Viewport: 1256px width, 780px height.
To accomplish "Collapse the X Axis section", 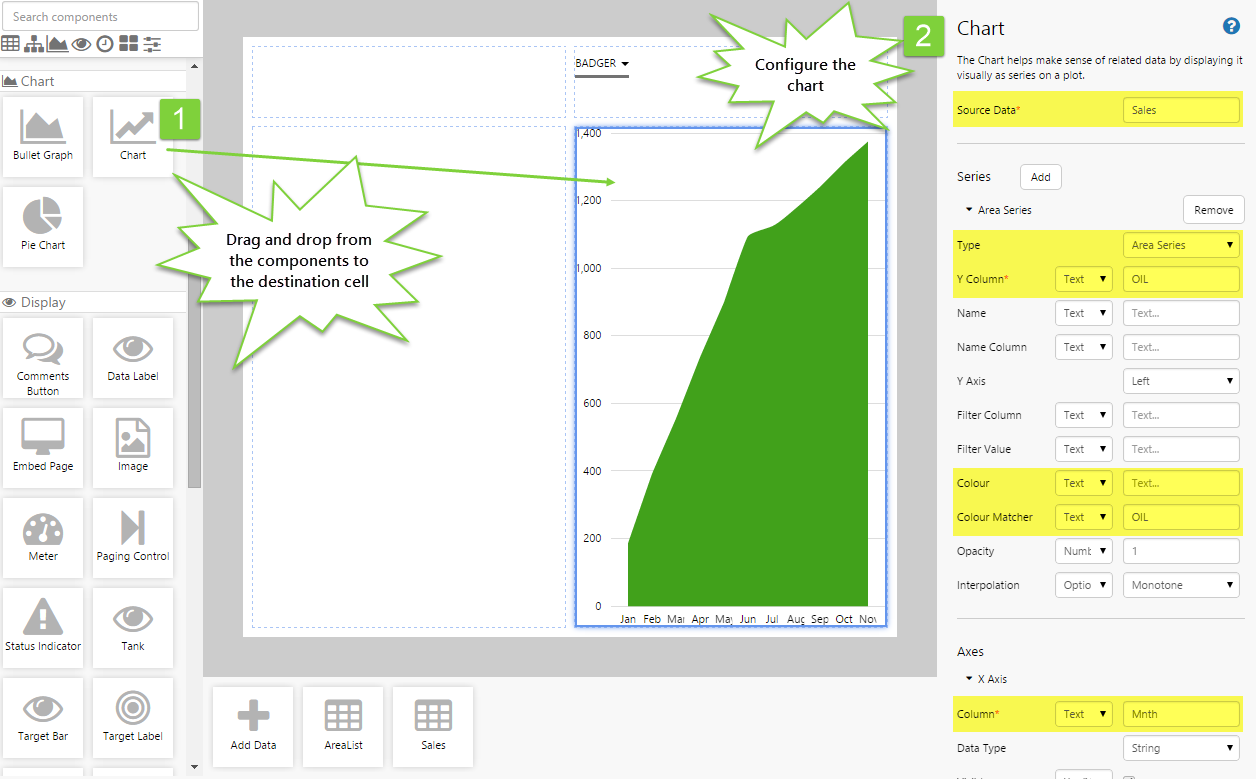I will tap(969, 679).
